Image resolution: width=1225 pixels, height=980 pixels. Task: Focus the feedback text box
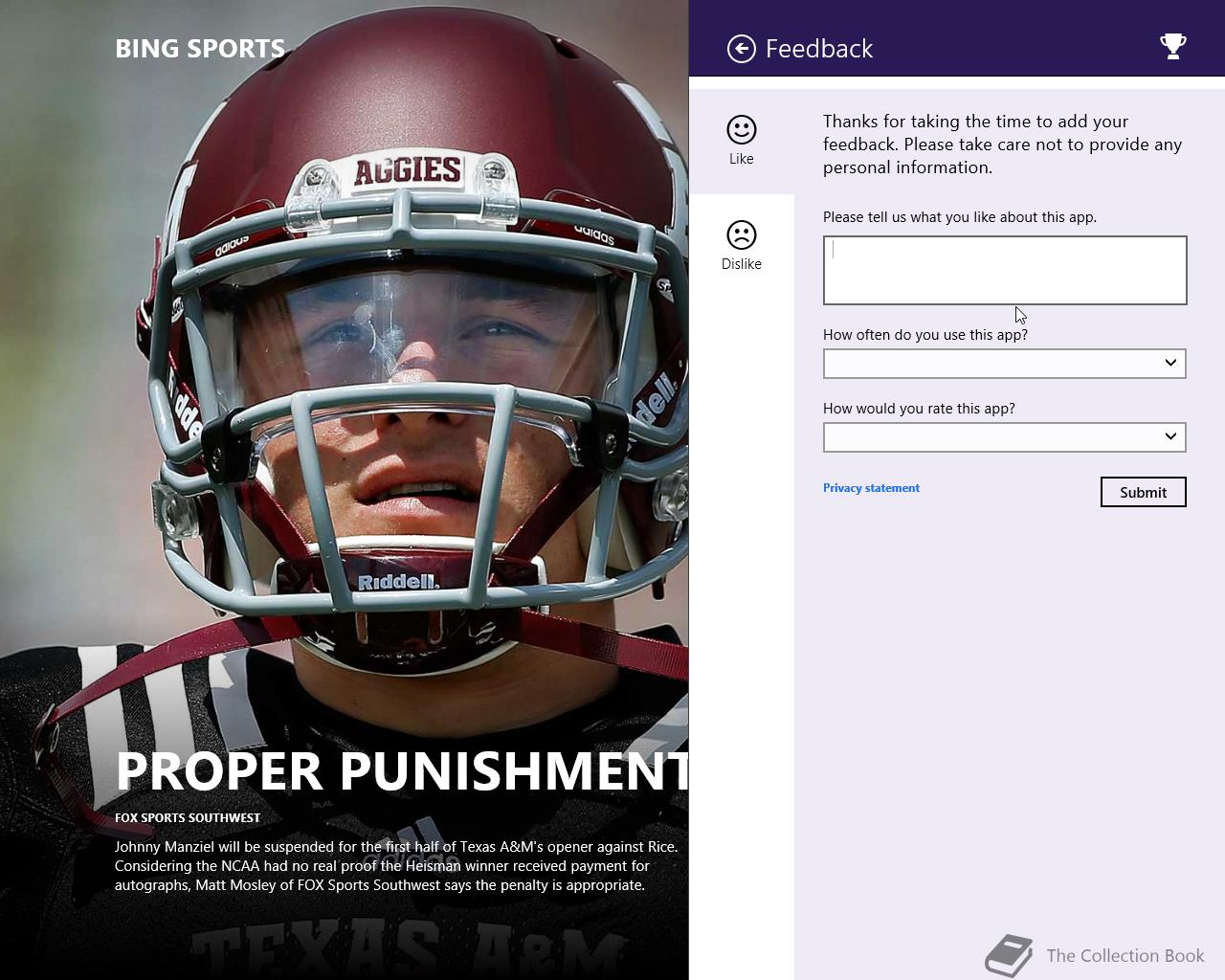(x=1005, y=271)
